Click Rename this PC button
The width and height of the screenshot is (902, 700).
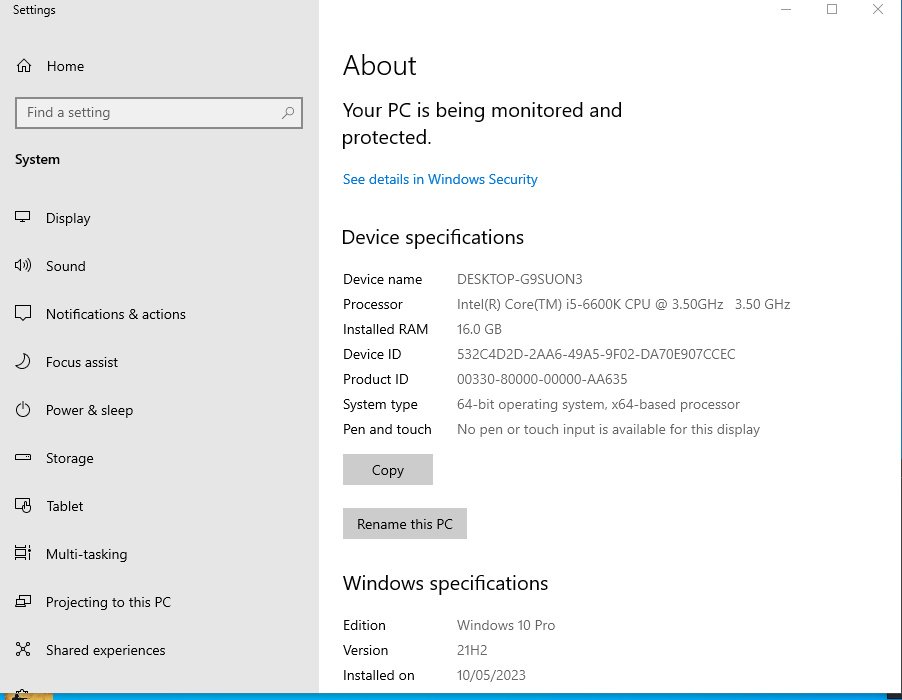[x=404, y=523]
